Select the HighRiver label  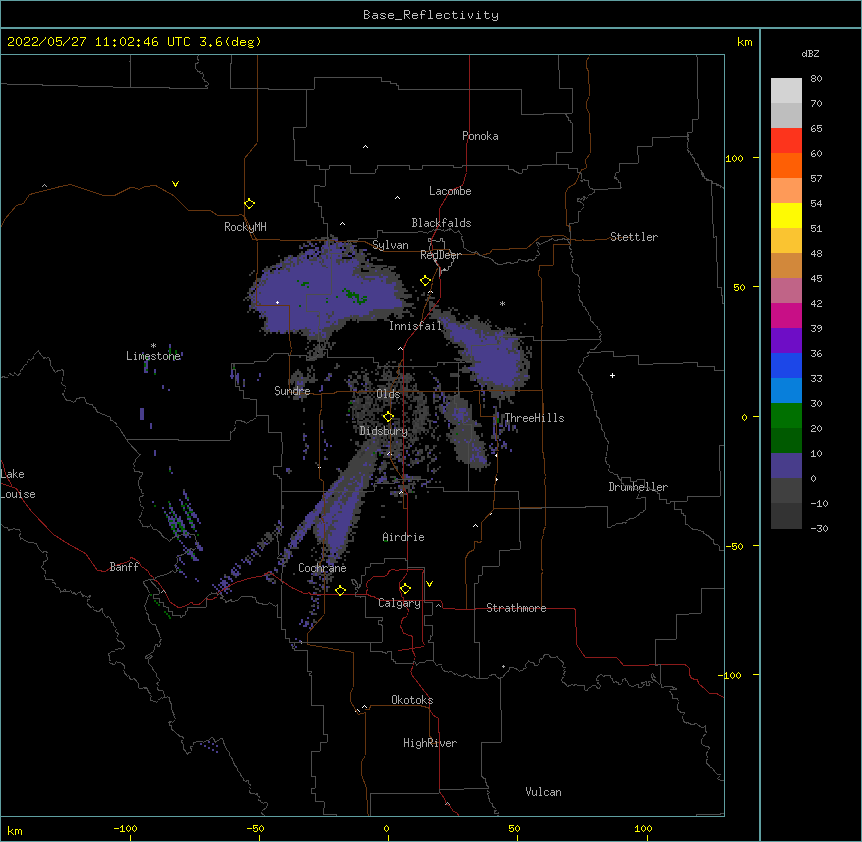click(x=430, y=743)
